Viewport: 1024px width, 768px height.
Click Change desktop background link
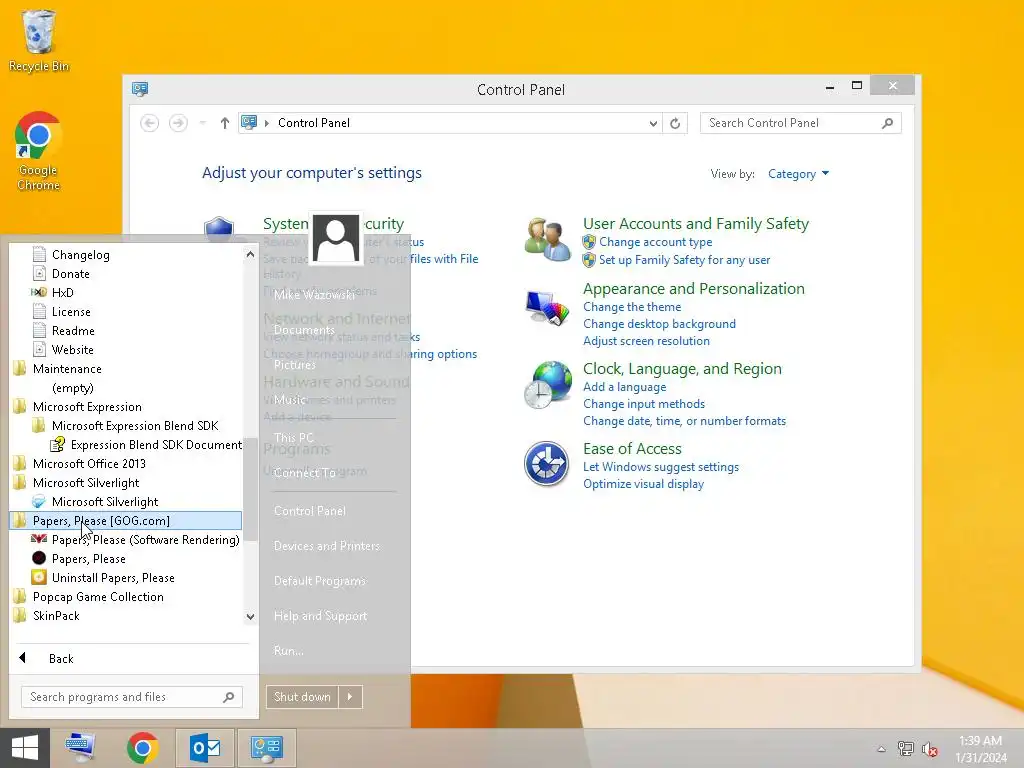pyautogui.click(x=659, y=324)
